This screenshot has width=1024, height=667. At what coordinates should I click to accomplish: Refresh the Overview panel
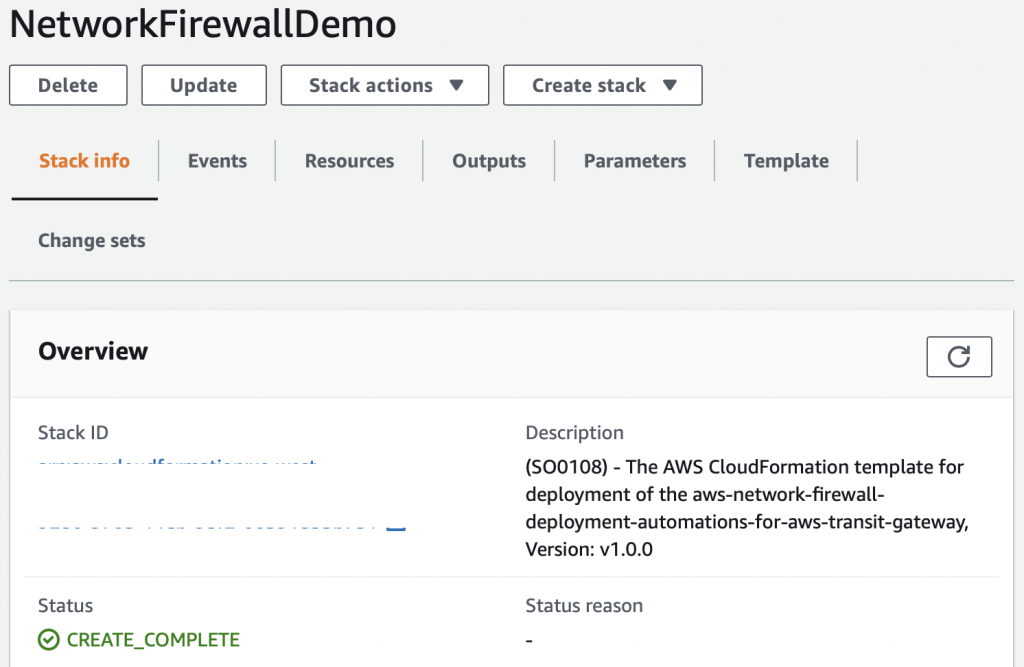tap(959, 357)
